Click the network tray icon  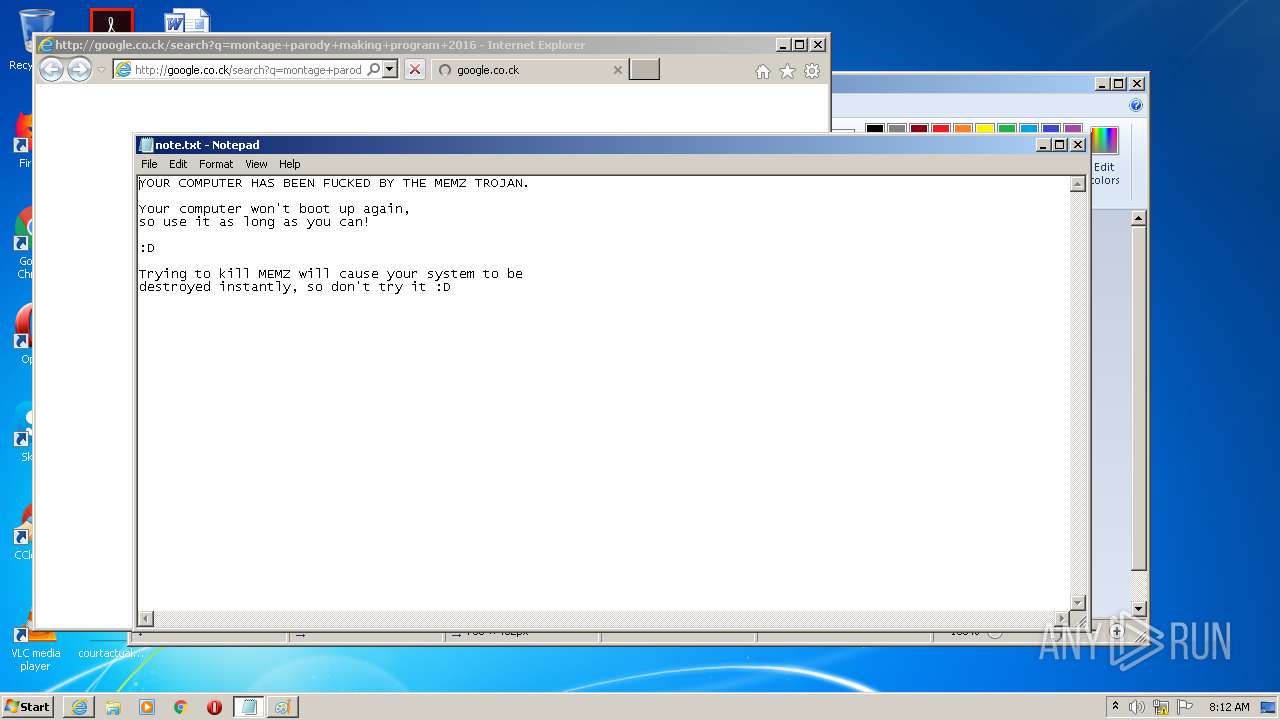pyautogui.click(x=1161, y=707)
